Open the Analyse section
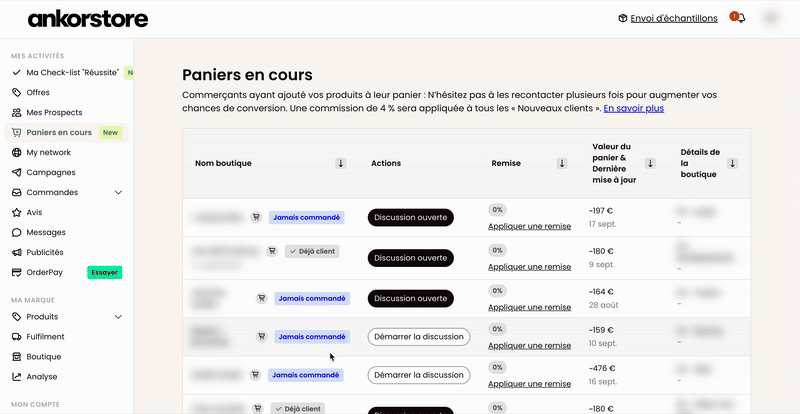 42,377
